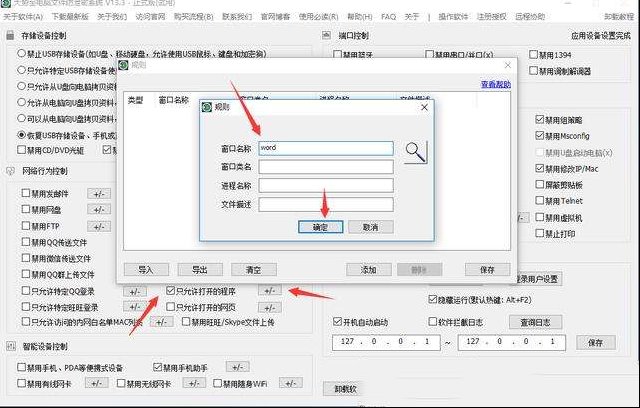Click the lock icon beside 存储设备控制
Image resolution: width=640 pixels, height=408 pixels.
pyautogui.click(x=10, y=36)
